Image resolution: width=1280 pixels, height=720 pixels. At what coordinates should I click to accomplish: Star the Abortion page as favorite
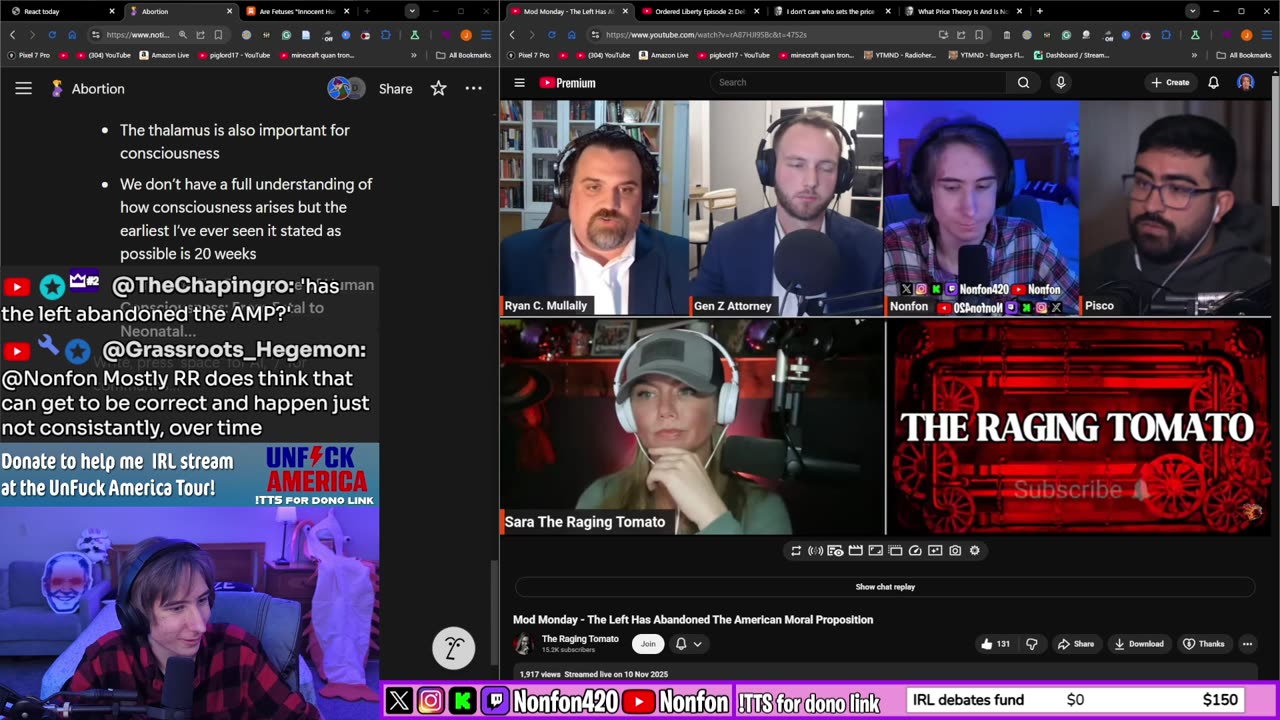438,89
